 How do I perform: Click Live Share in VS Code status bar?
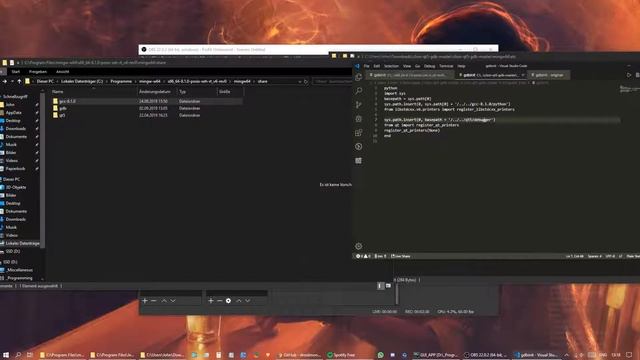[x=401, y=256]
